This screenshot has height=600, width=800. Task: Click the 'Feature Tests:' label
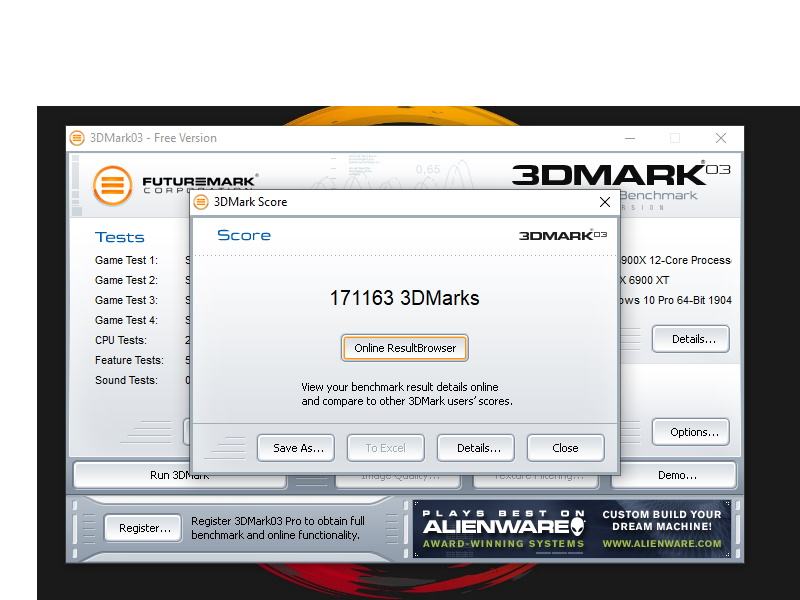pos(130,360)
